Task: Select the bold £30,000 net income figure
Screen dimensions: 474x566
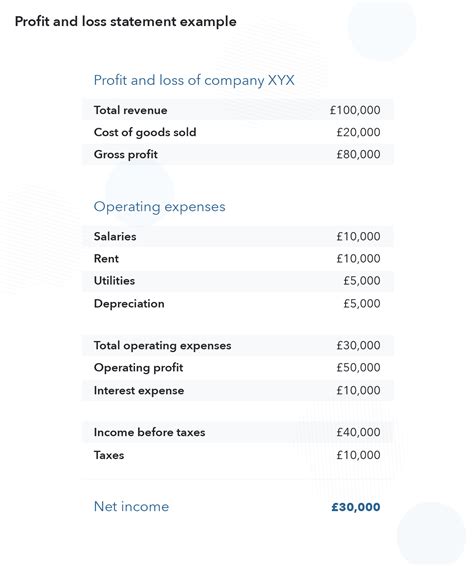Action: (x=356, y=507)
